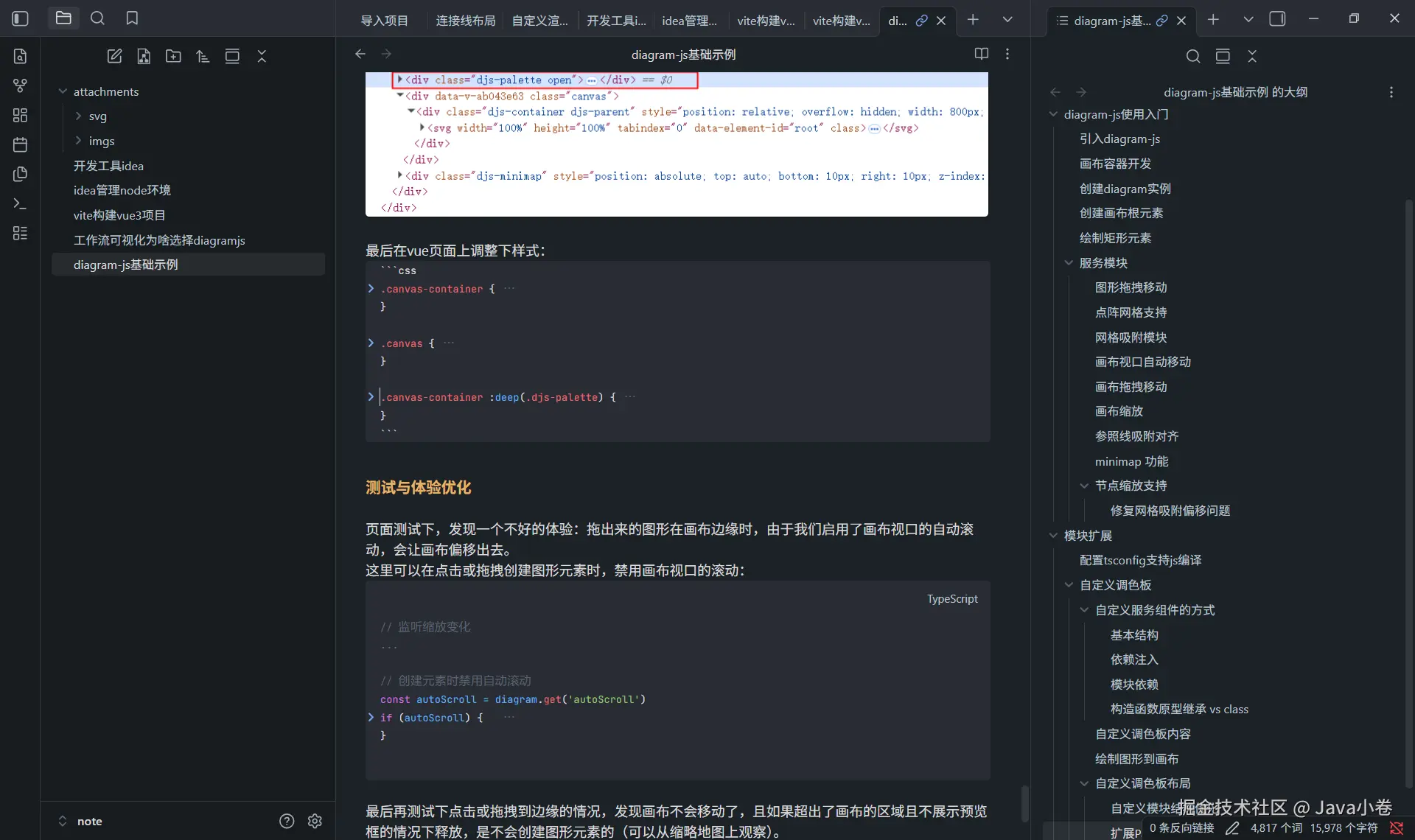Viewport: 1415px width, 840px height.
Task: Click the editor vertical scrollbar thumb
Action: 1024,803
